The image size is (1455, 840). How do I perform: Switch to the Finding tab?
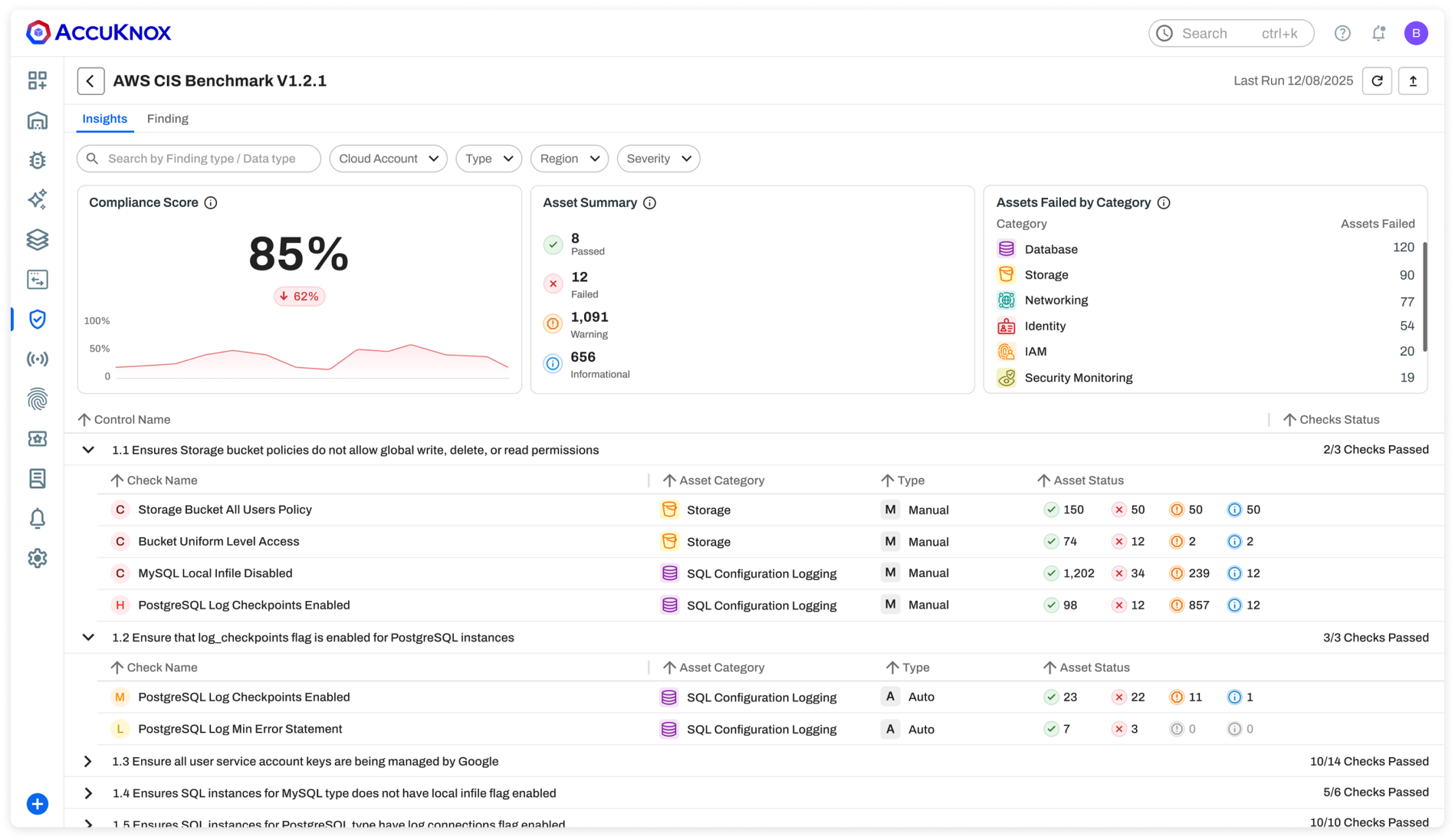(168, 118)
